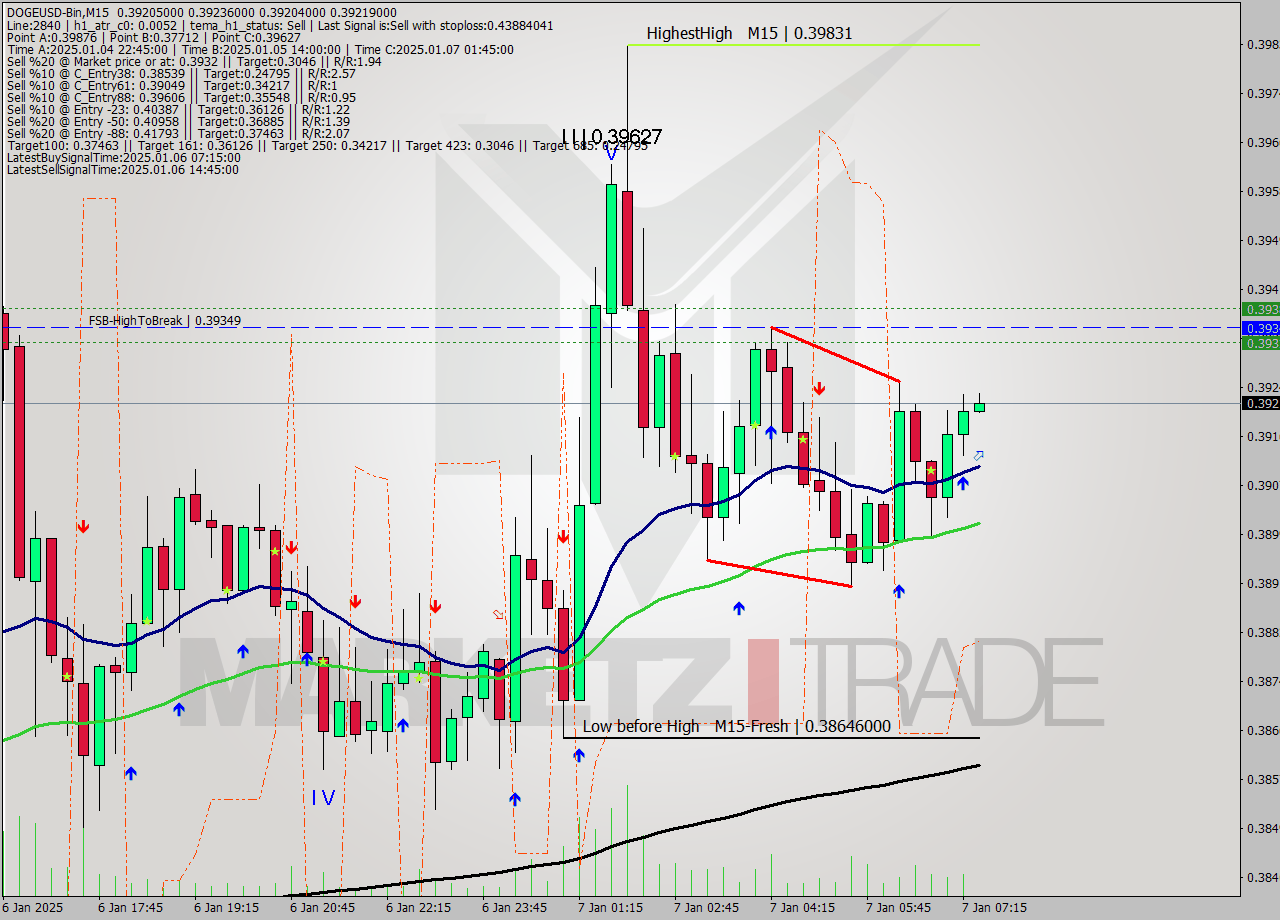Image resolution: width=1280 pixels, height=920 pixels.
Task: Click the 6 Jan 2025 date label
Action: click(33, 907)
